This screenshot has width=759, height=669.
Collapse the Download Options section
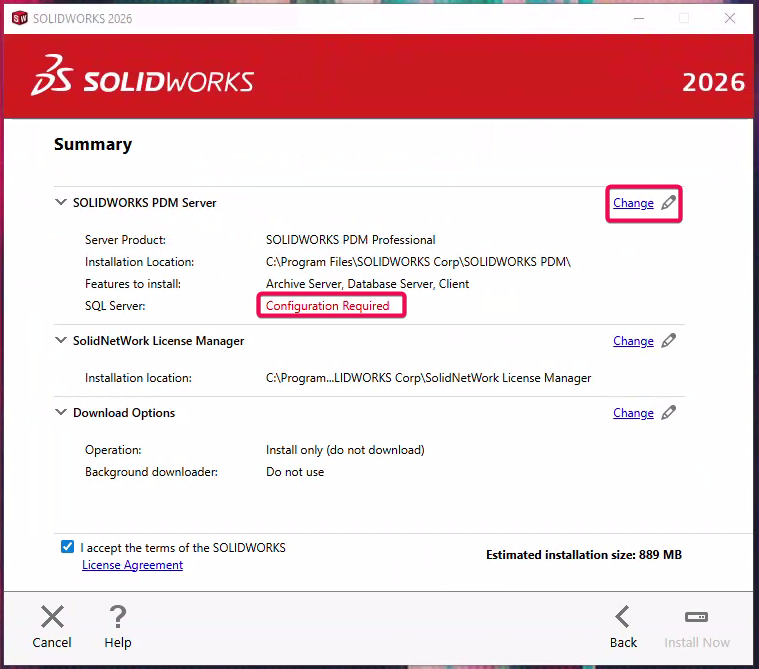(61, 413)
